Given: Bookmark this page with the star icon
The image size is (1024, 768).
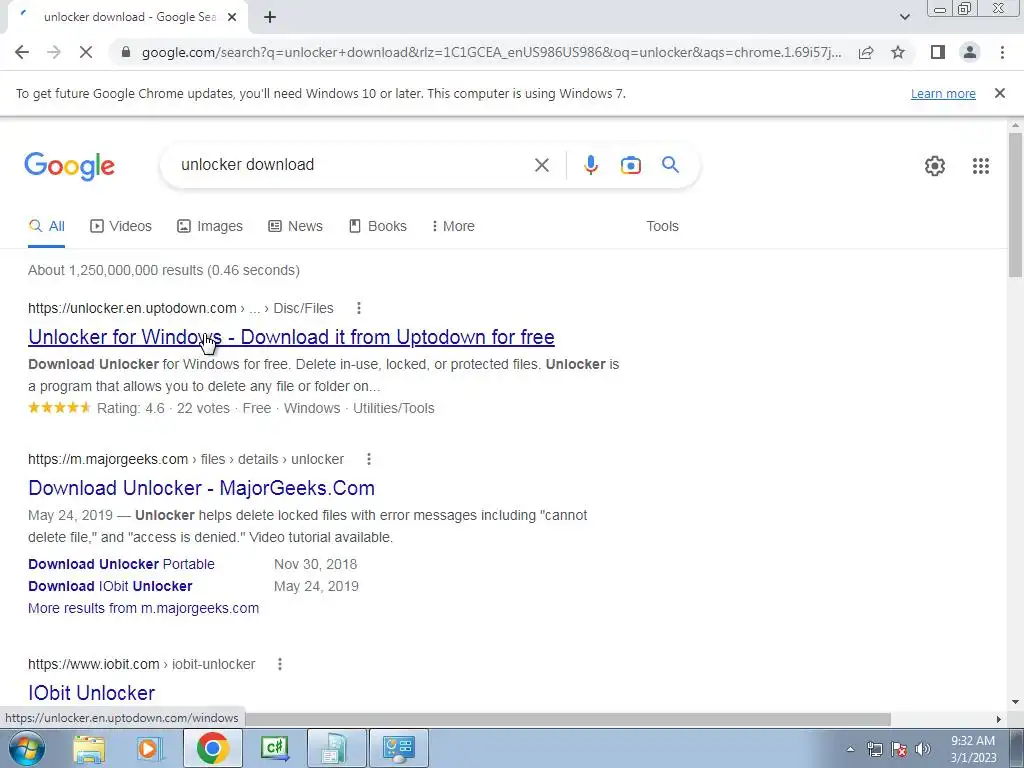Looking at the screenshot, I should click(x=898, y=52).
